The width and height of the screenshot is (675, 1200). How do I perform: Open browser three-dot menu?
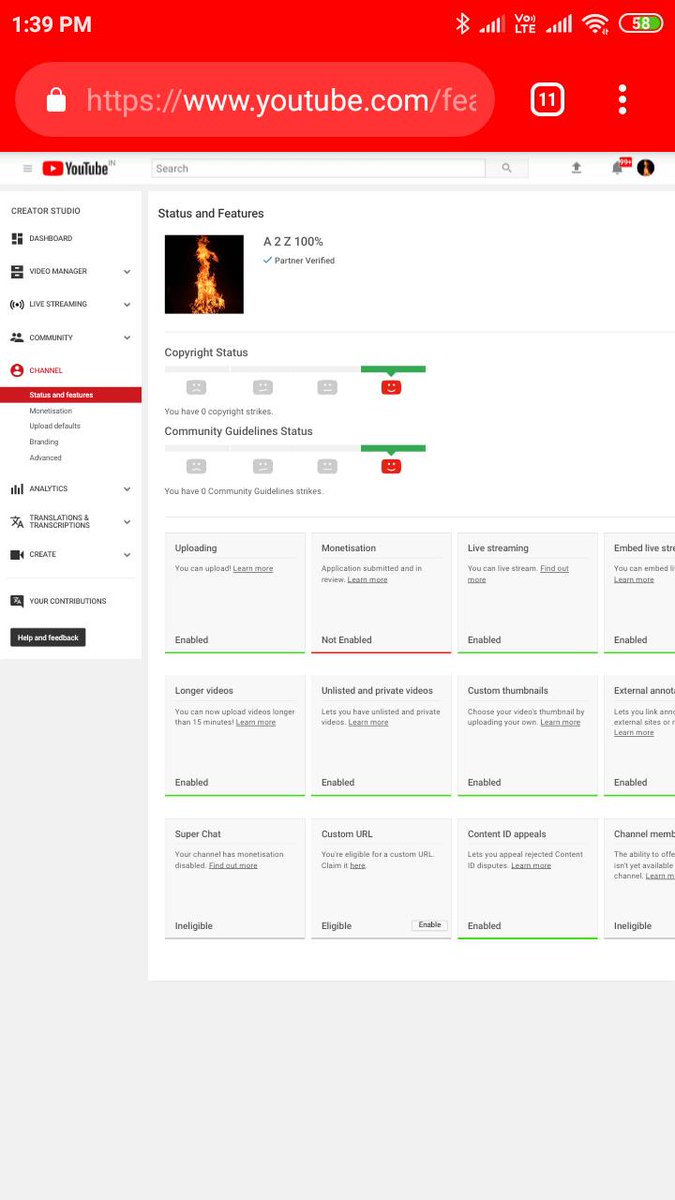(622, 99)
